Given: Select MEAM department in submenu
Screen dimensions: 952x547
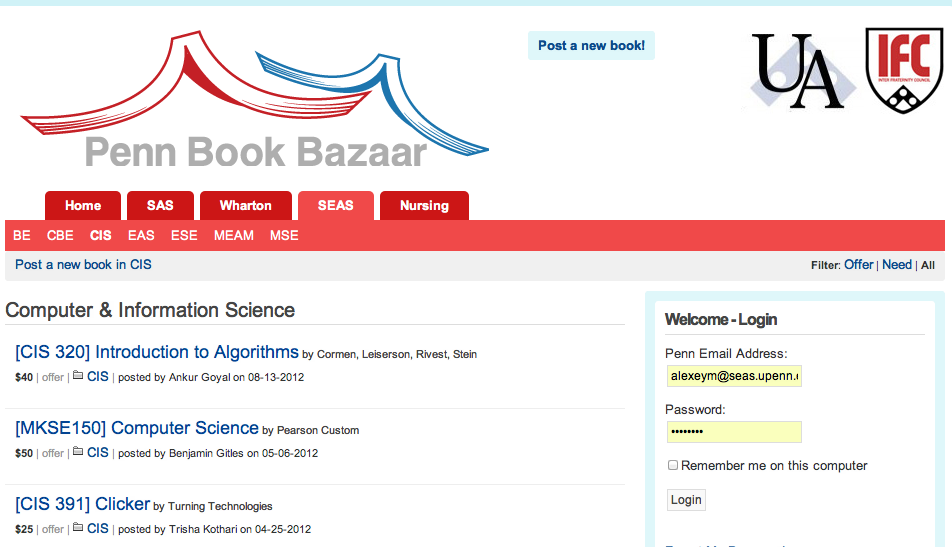Looking at the screenshot, I should point(234,236).
